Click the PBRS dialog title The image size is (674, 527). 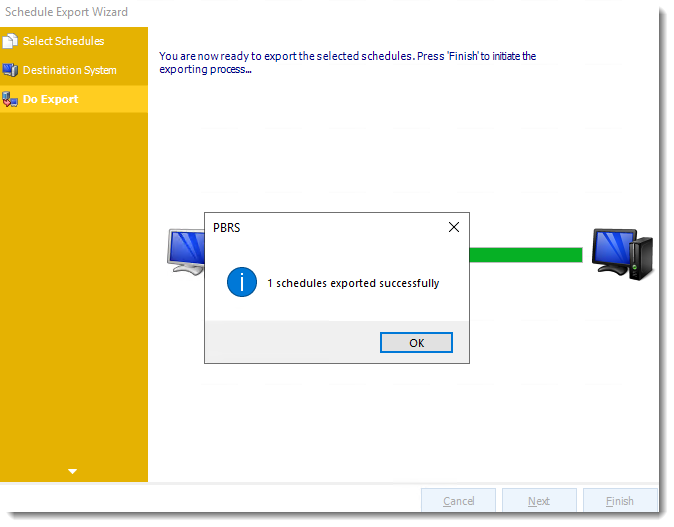(x=227, y=228)
